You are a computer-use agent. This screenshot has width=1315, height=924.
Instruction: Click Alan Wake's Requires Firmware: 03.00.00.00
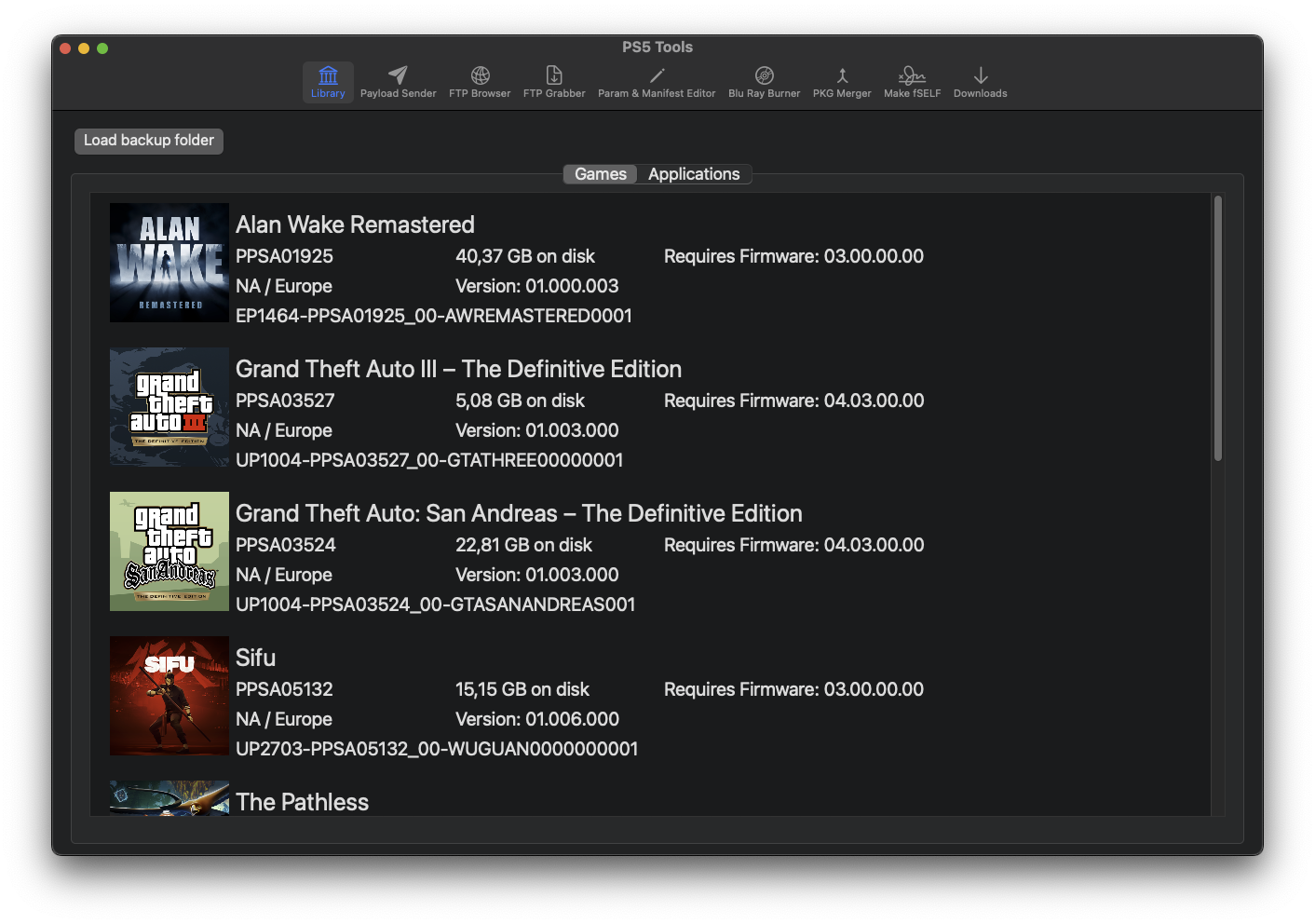793,256
